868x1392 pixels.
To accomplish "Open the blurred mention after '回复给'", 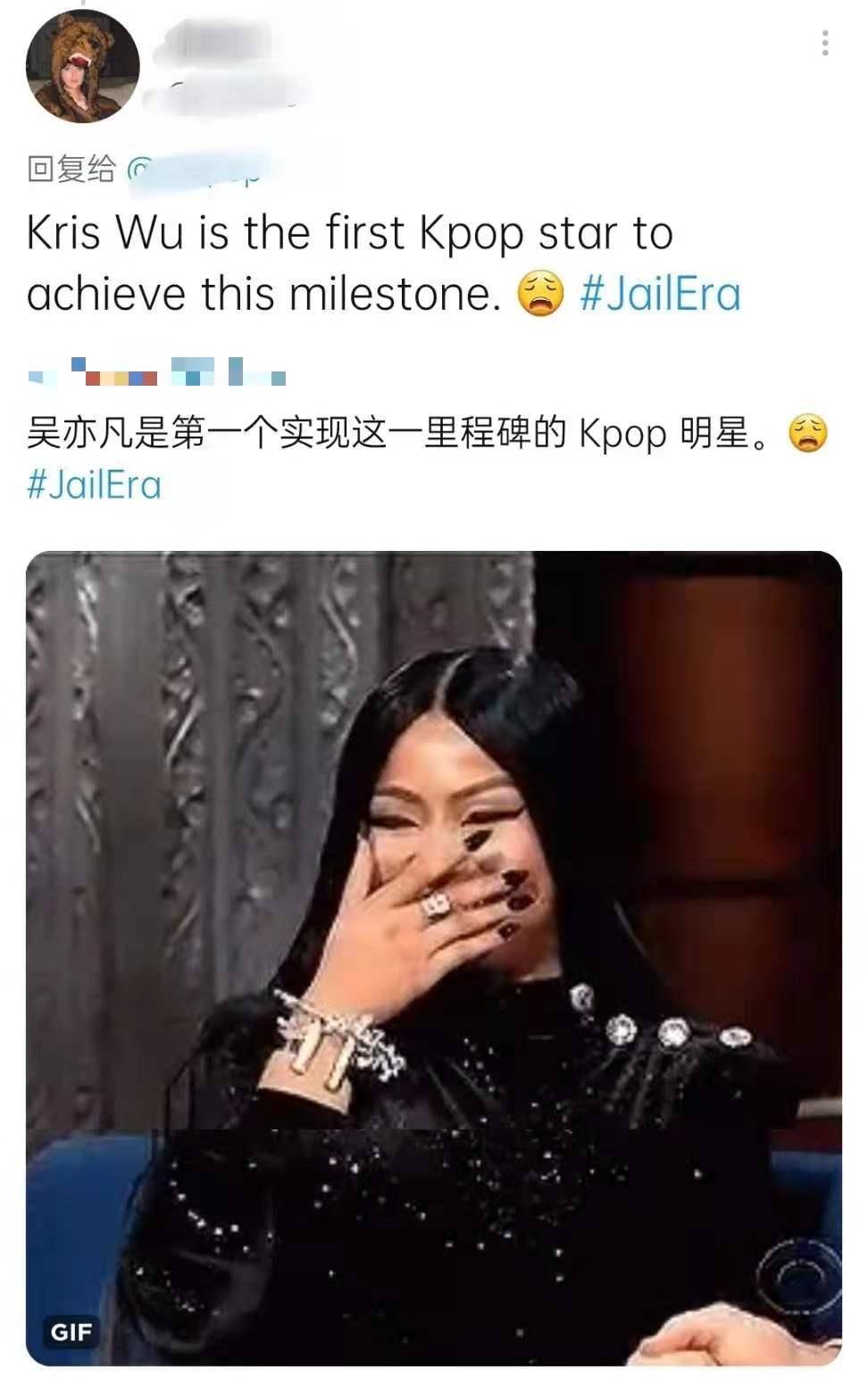I will pos(198,169).
